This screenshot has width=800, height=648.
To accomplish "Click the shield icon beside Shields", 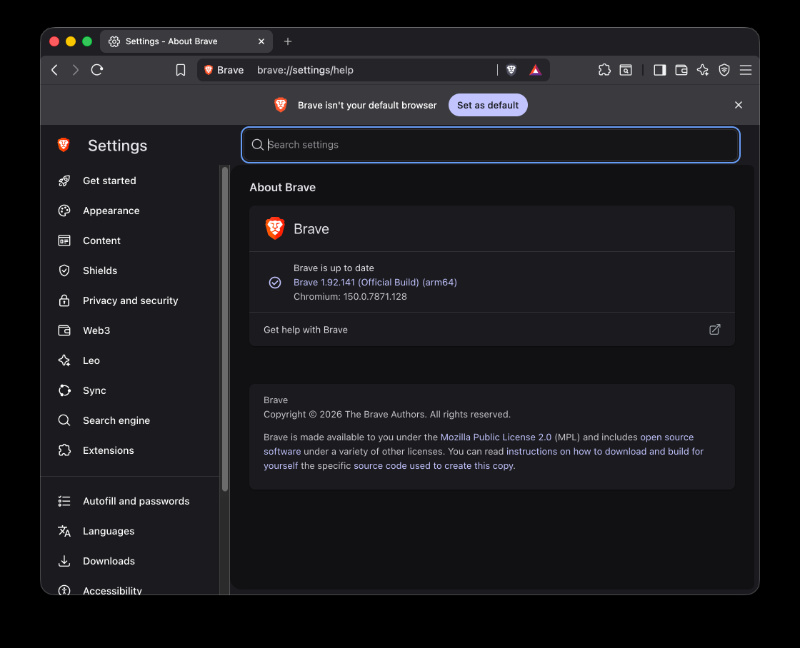I will [x=64, y=270].
